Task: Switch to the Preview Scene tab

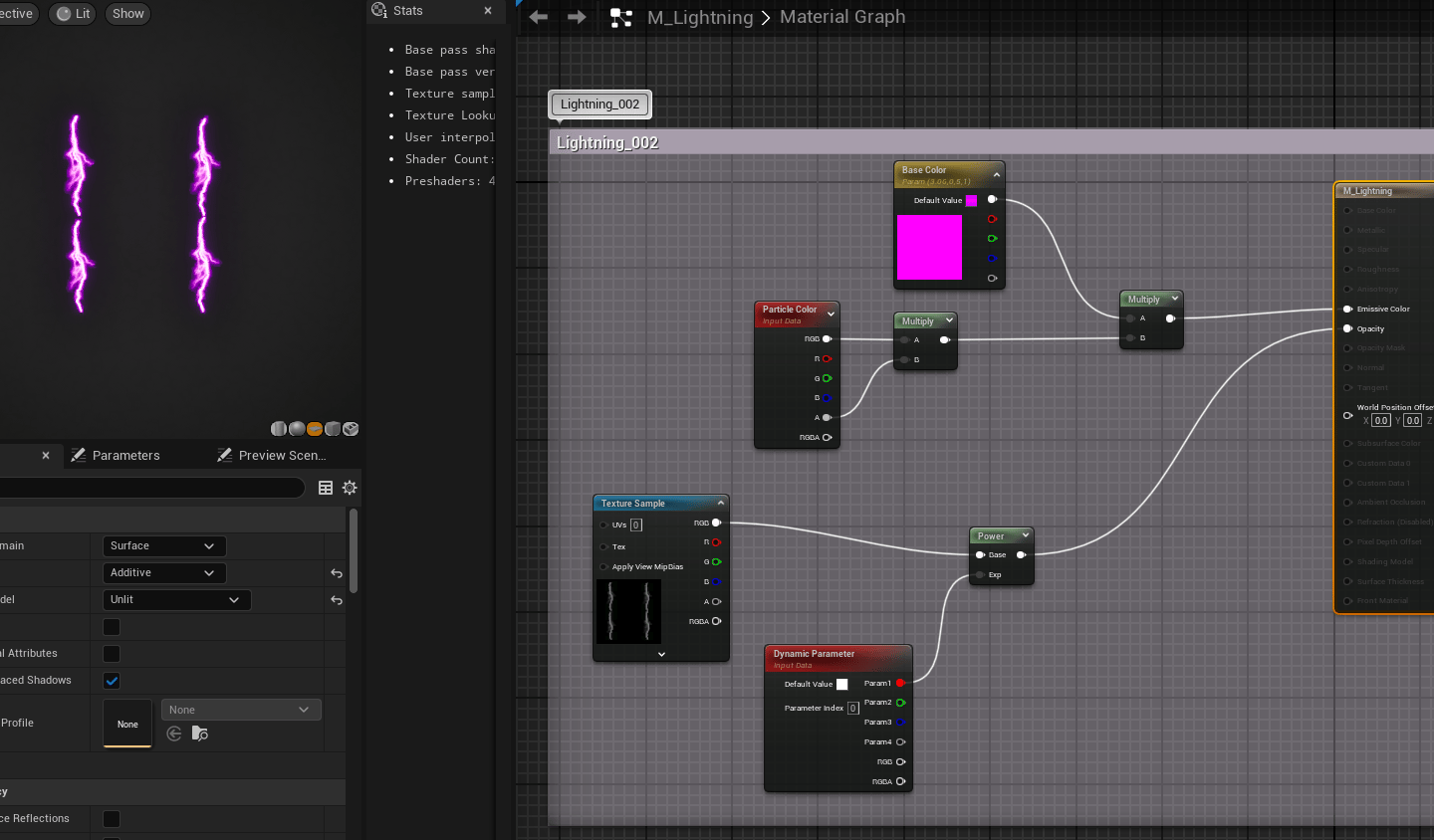Action: (272, 456)
